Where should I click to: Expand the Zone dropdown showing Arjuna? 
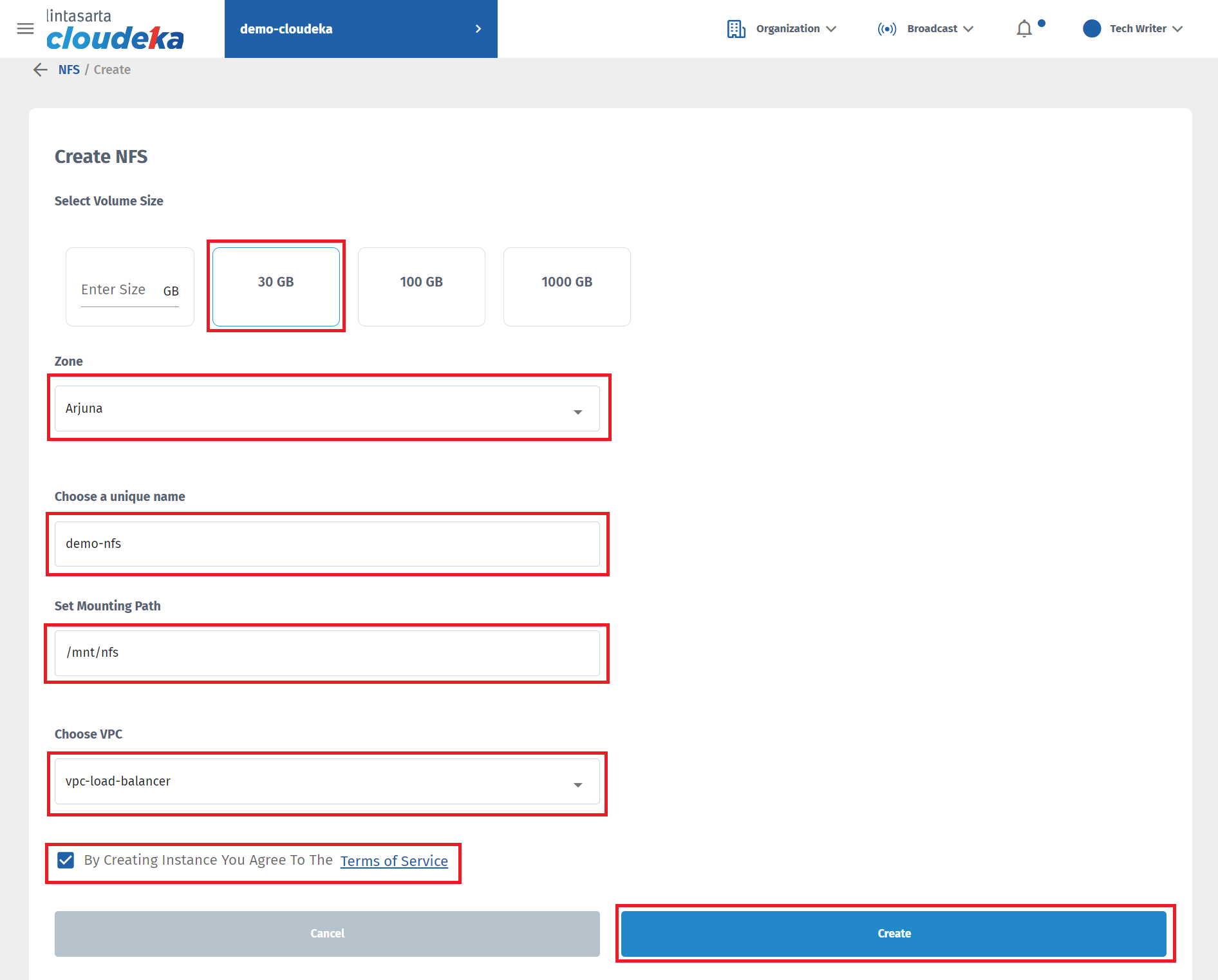[327, 408]
